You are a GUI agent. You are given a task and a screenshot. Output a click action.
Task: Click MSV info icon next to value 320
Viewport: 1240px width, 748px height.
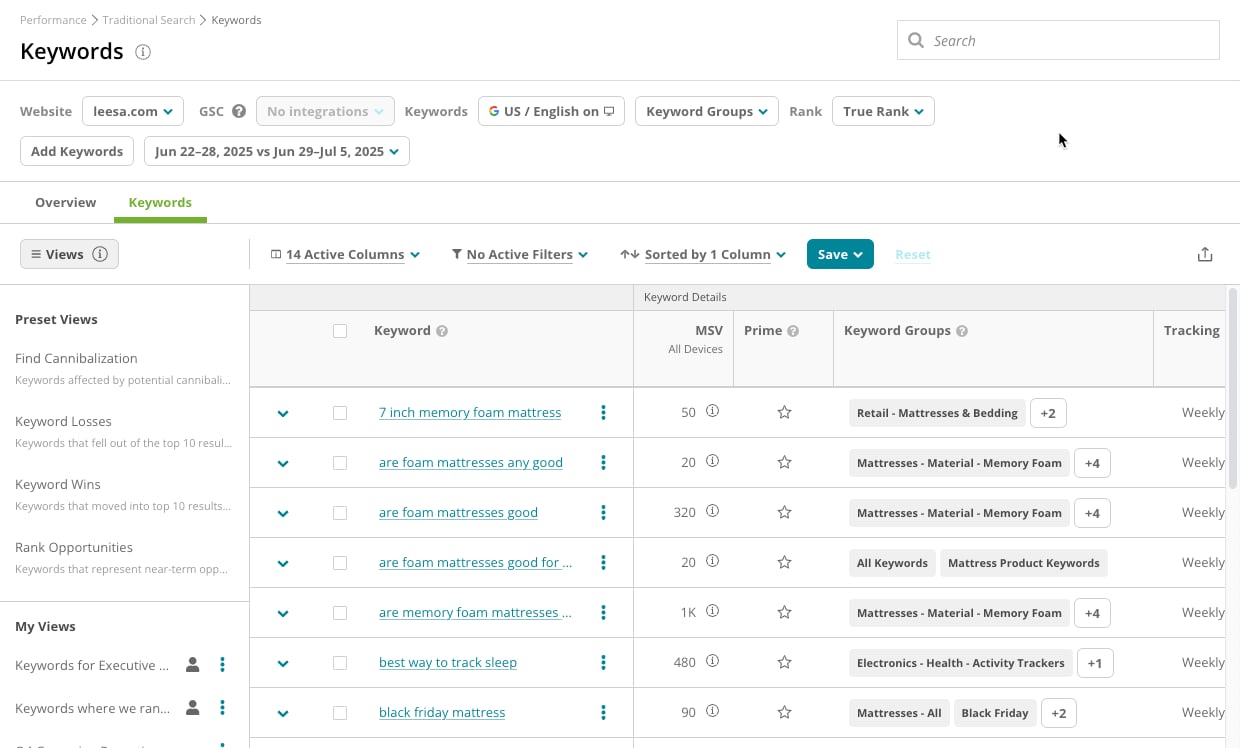coord(712,511)
